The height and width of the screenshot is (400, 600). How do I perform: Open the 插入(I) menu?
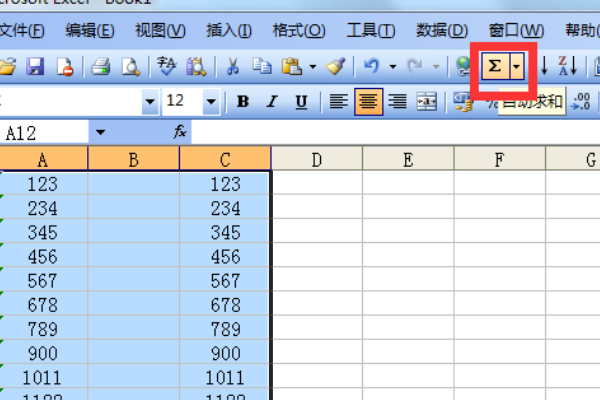pyautogui.click(x=229, y=31)
